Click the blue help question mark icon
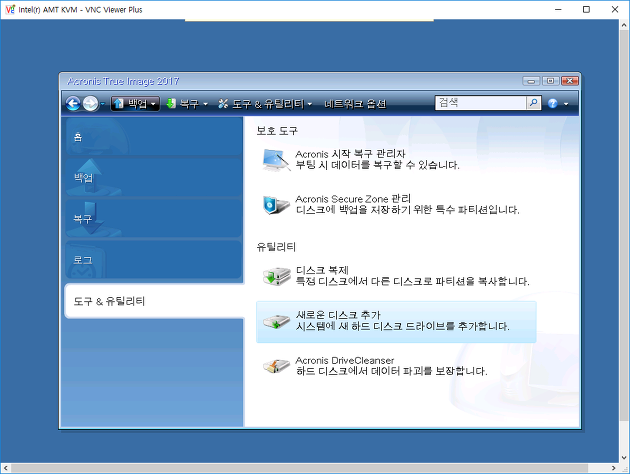The height and width of the screenshot is (474, 630). (x=553, y=104)
